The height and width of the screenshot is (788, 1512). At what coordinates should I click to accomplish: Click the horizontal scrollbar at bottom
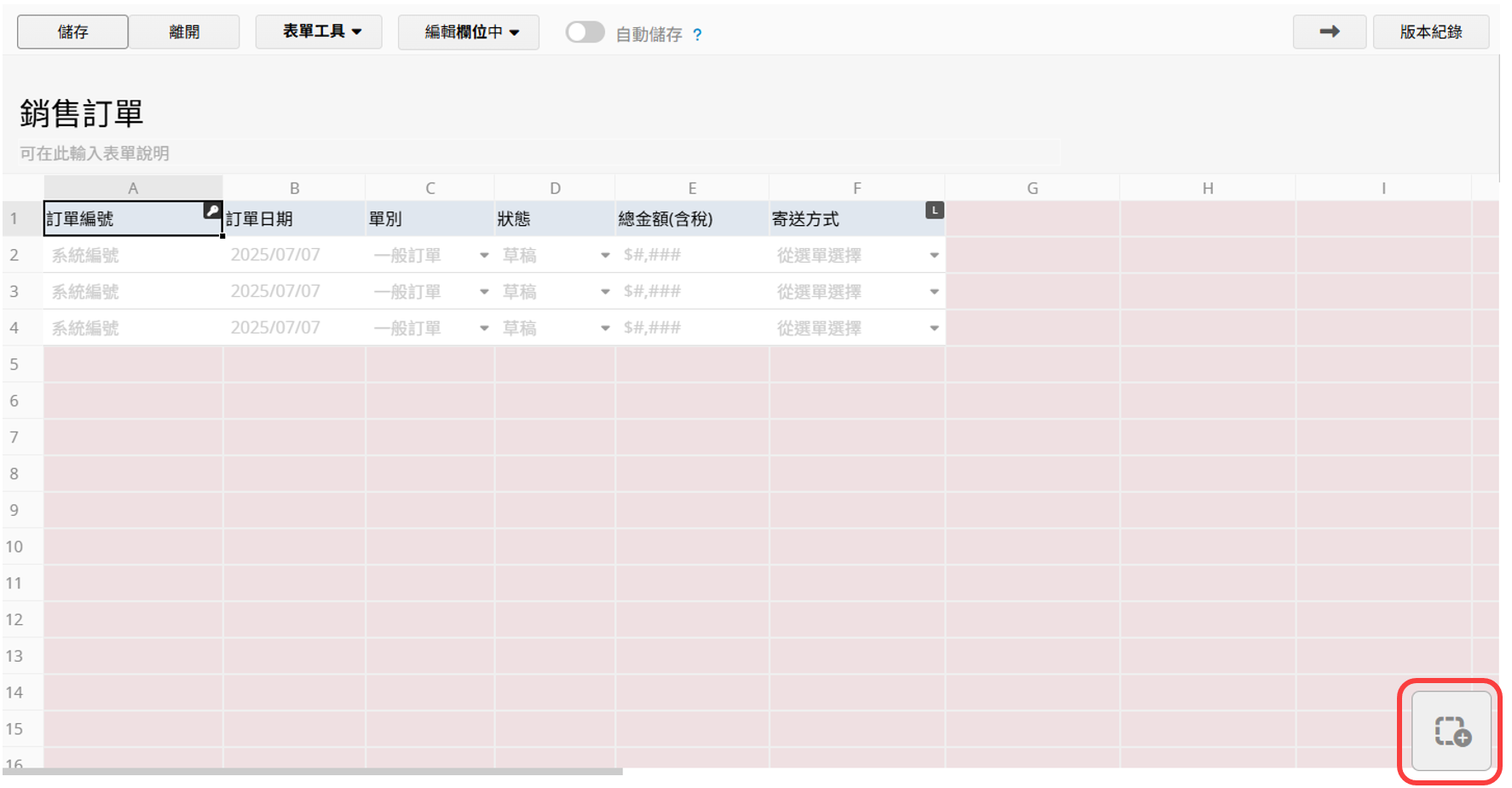point(313,772)
